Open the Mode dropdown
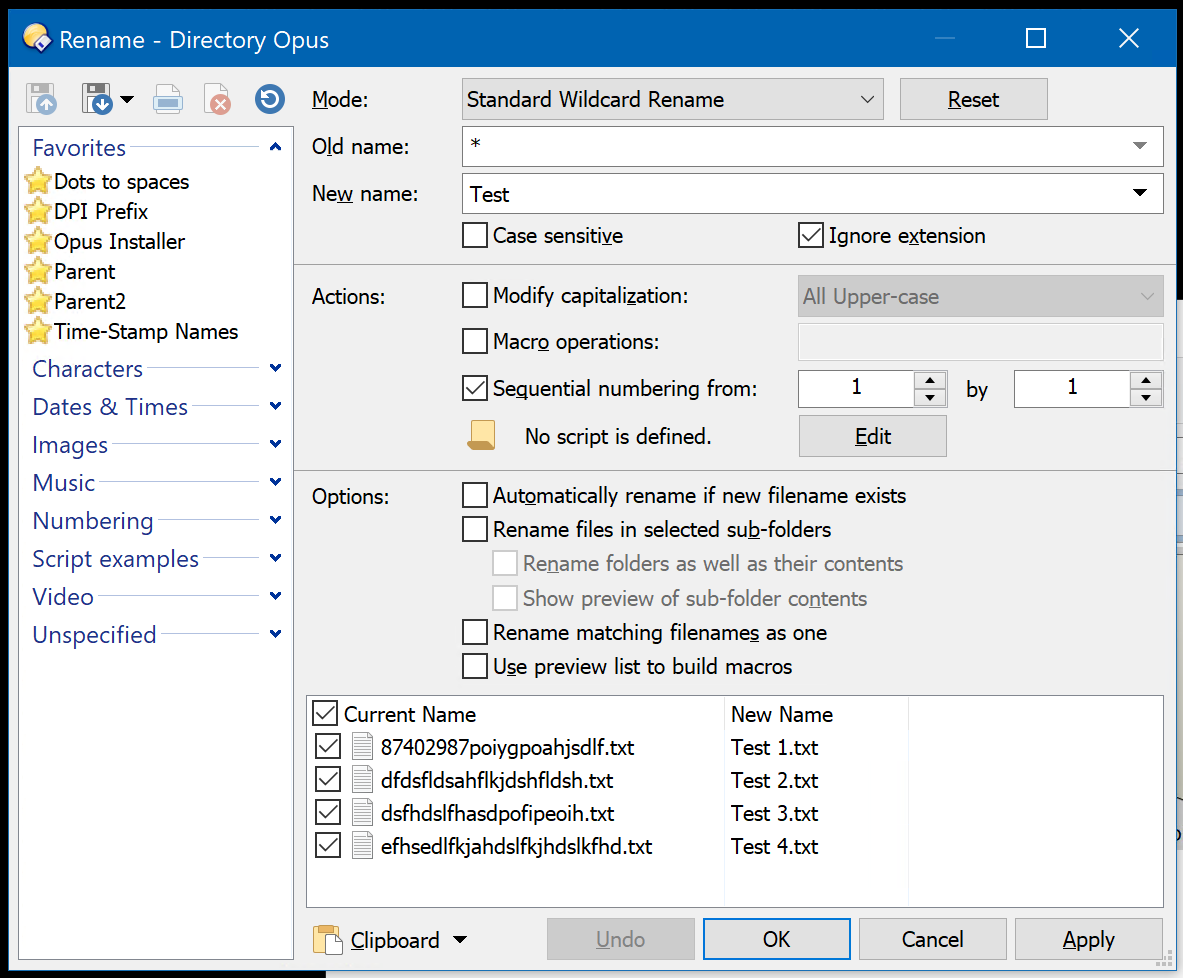The width and height of the screenshot is (1183, 978). tap(672, 100)
